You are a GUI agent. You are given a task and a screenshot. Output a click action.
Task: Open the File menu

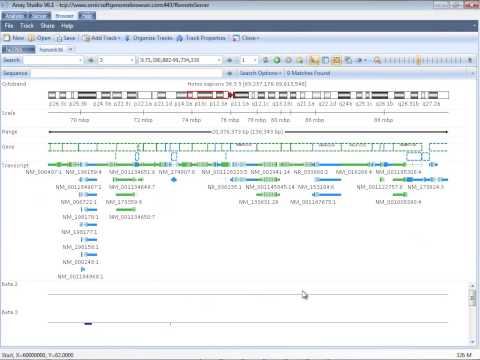tap(9, 26)
